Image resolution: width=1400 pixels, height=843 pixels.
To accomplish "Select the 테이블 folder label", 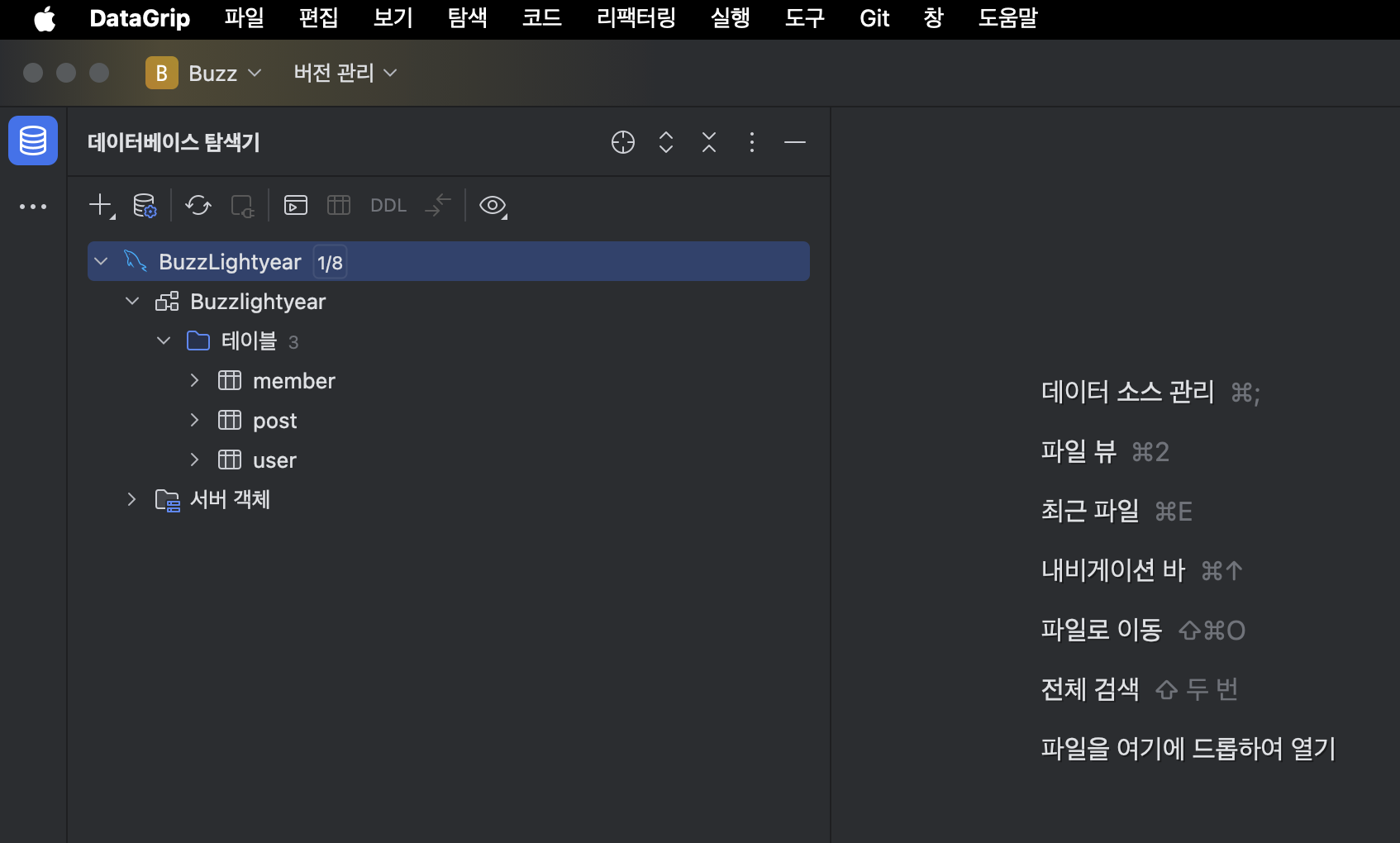I will (249, 341).
